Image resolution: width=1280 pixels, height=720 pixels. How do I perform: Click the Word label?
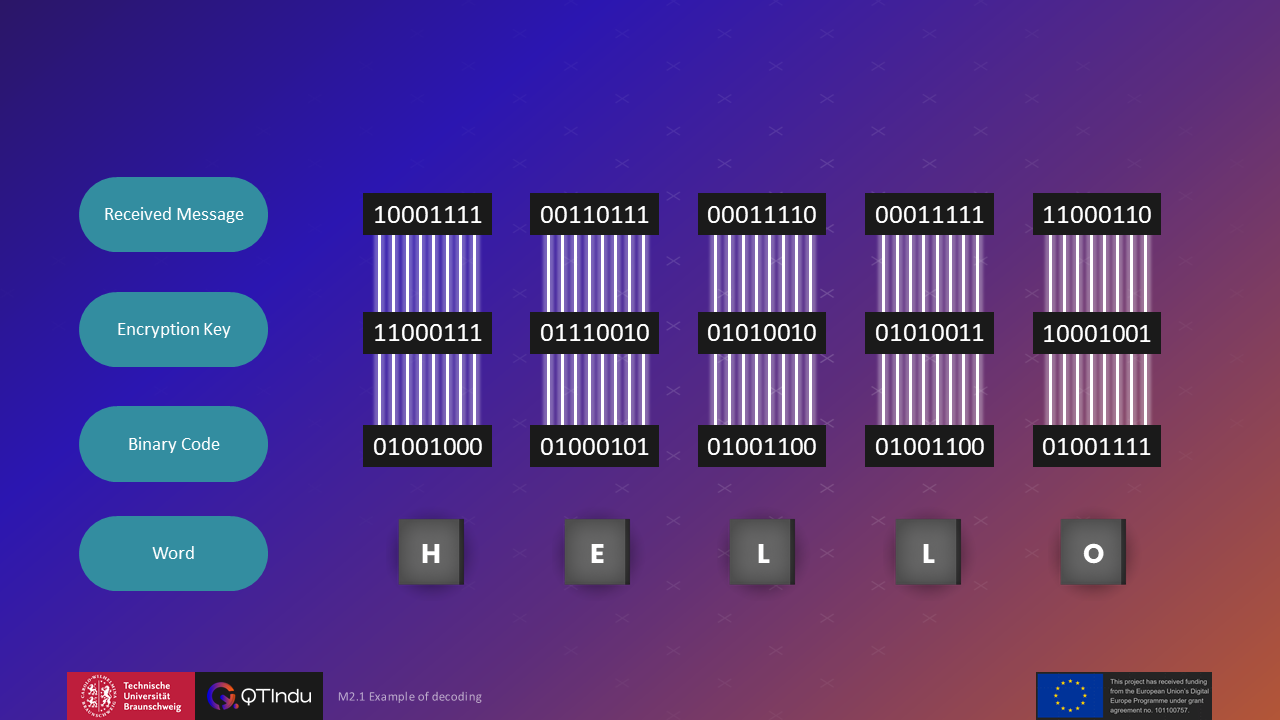[x=173, y=553]
